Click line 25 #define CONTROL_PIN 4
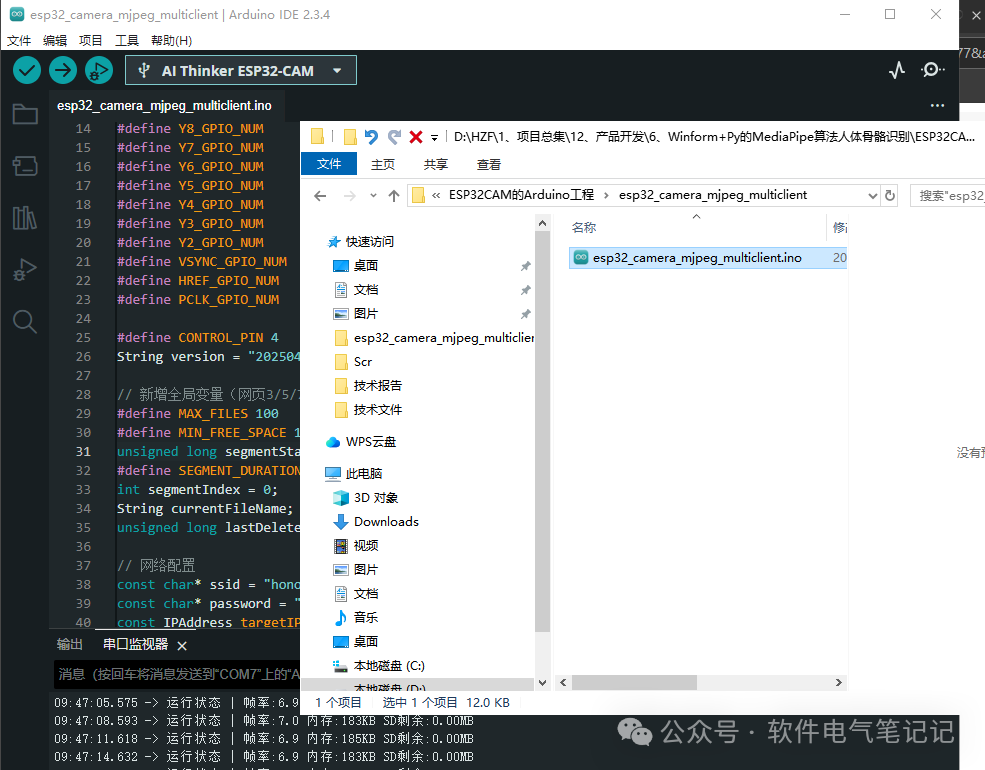 point(197,337)
